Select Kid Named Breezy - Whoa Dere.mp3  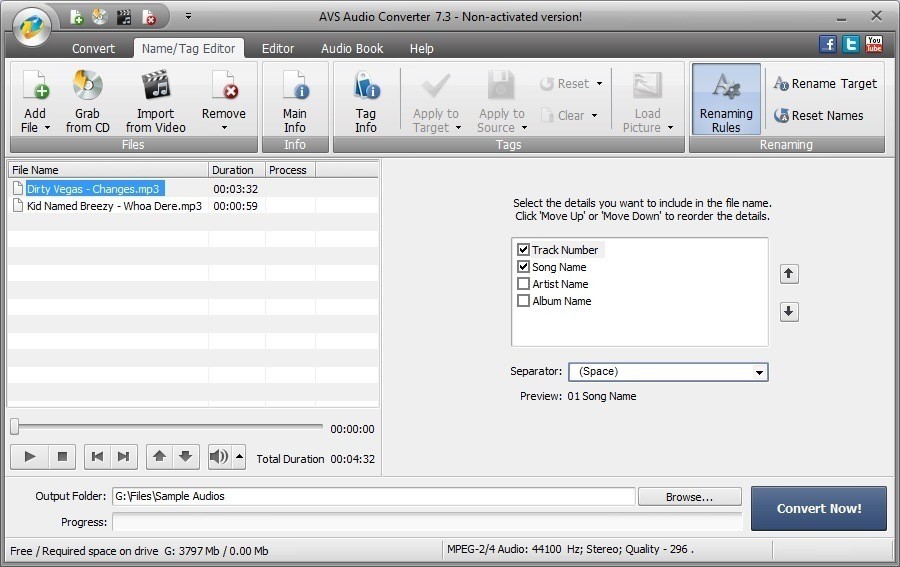(114, 206)
